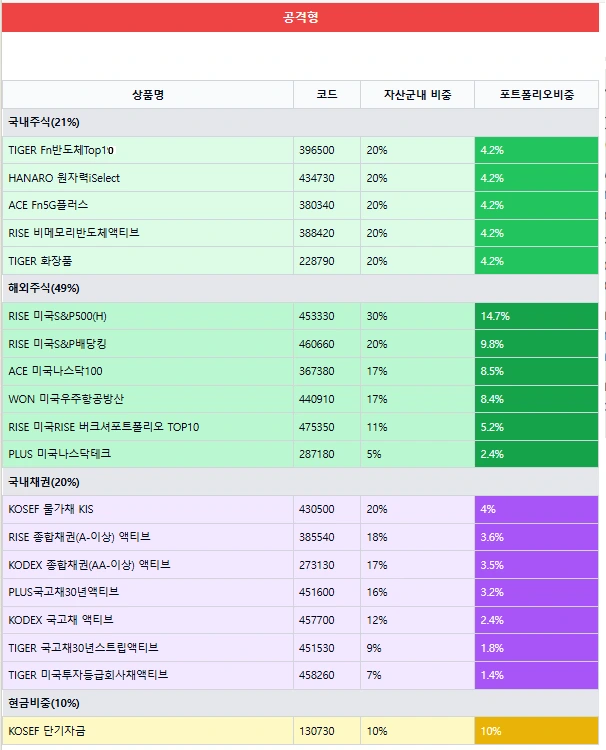The height and width of the screenshot is (750, 606).
Task: Click the 8.4% portfolio weight cell
Action: (537, 399)
